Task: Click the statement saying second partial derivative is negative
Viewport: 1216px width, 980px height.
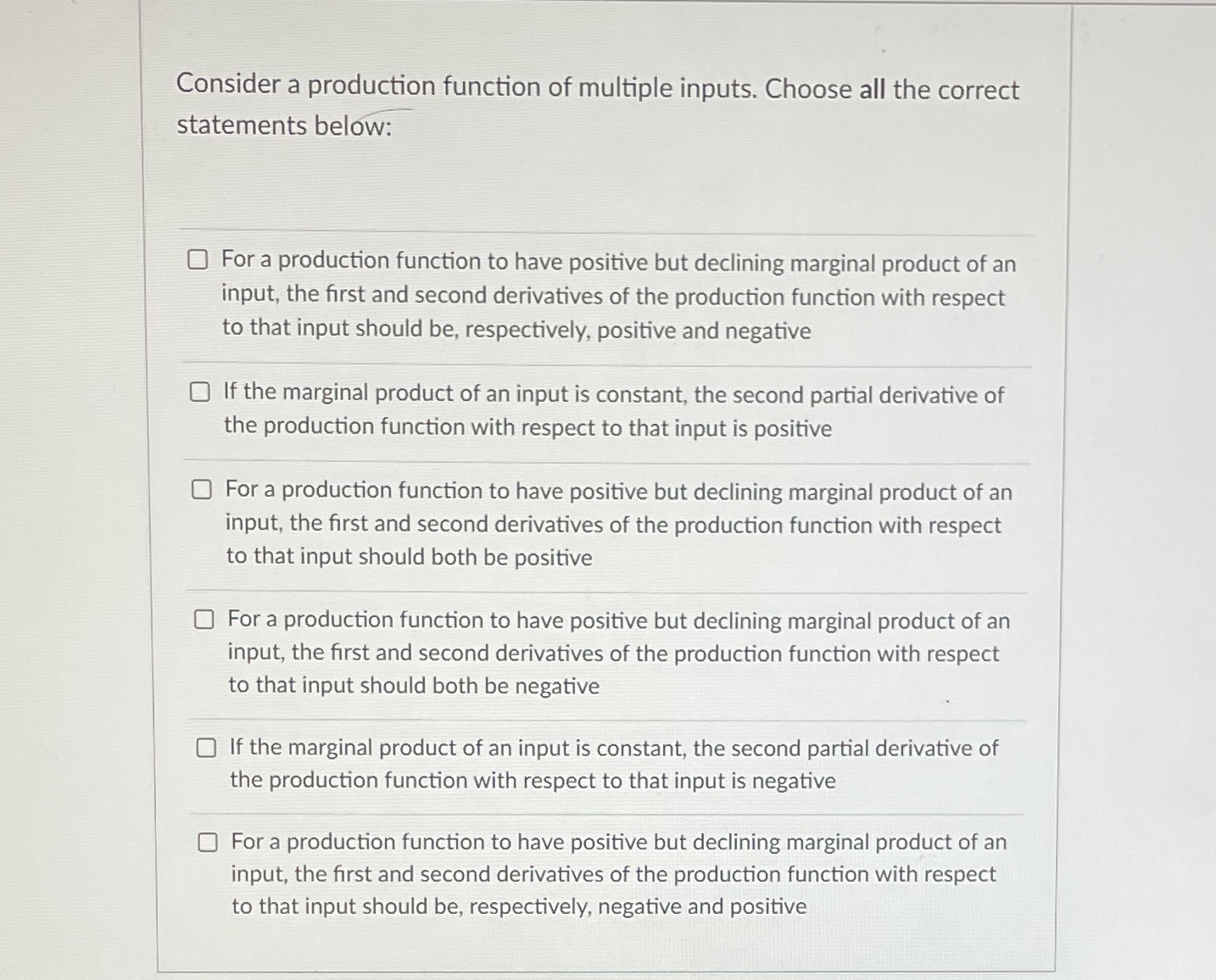Action: pyautogui.click(x=611, y=763)
